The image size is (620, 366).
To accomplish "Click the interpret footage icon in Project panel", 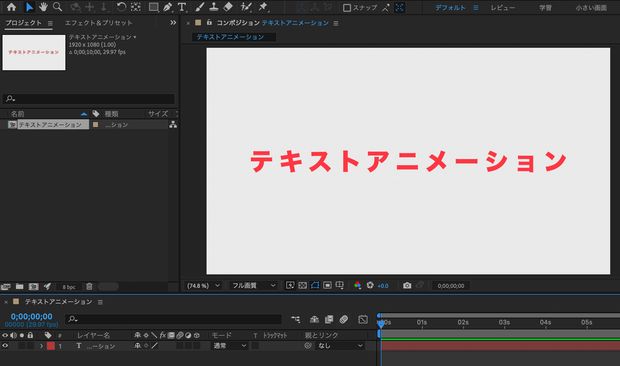I will pyautogui.click(x=5, y=286).
